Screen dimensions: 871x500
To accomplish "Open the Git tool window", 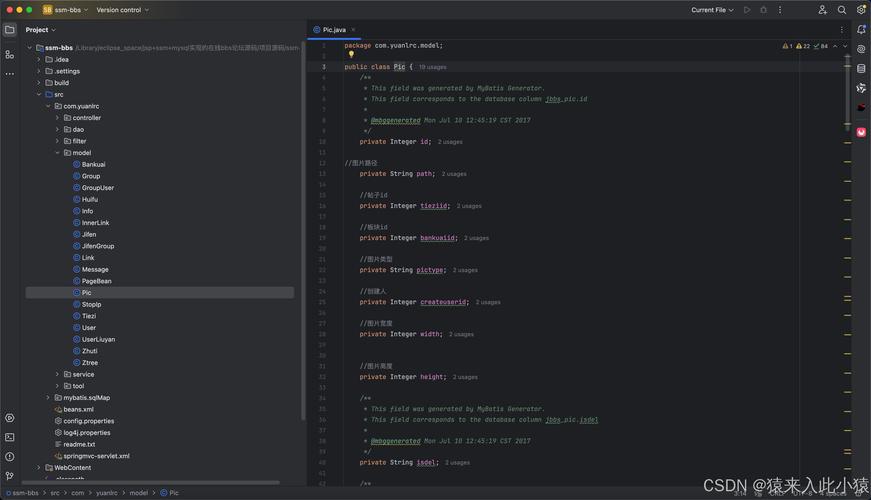I will point(10,476).
